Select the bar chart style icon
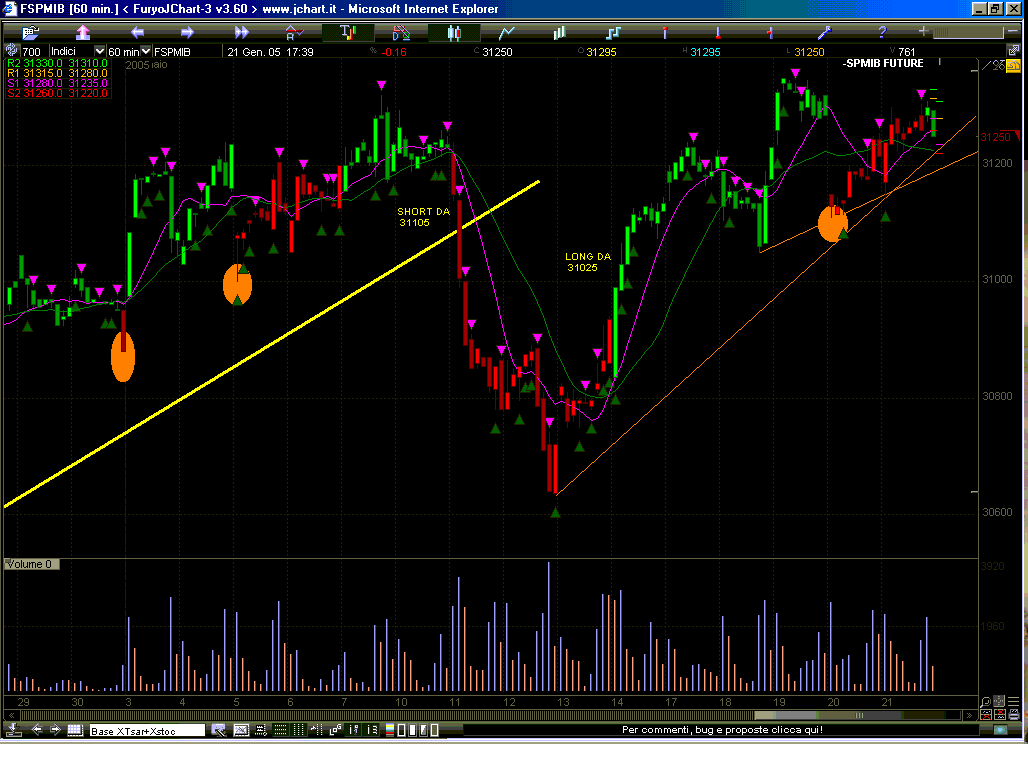Image resolution: width=1028 pixels, height=772 pixels. click(560, 32)
